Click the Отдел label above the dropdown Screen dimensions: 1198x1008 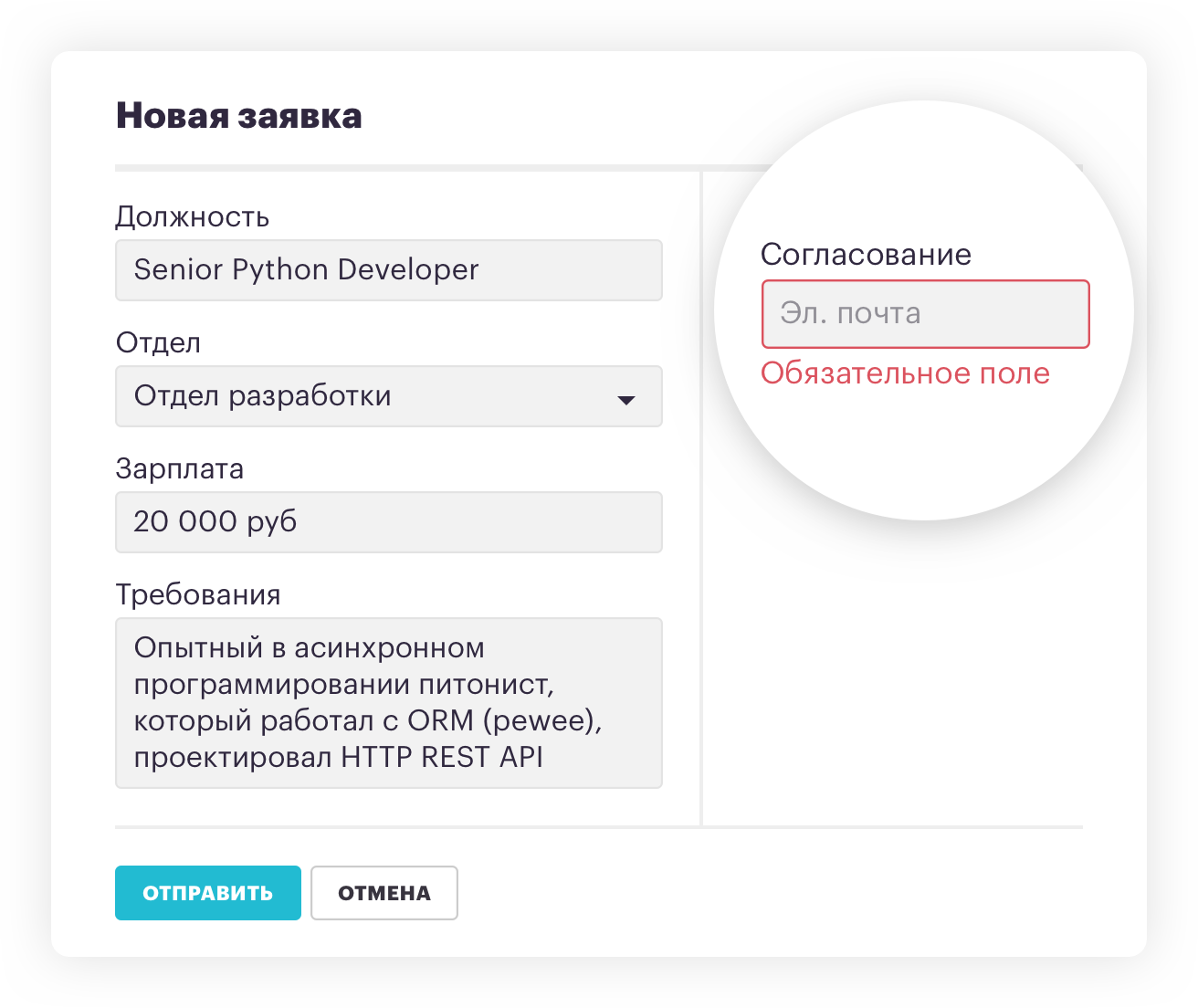point(158,343)
